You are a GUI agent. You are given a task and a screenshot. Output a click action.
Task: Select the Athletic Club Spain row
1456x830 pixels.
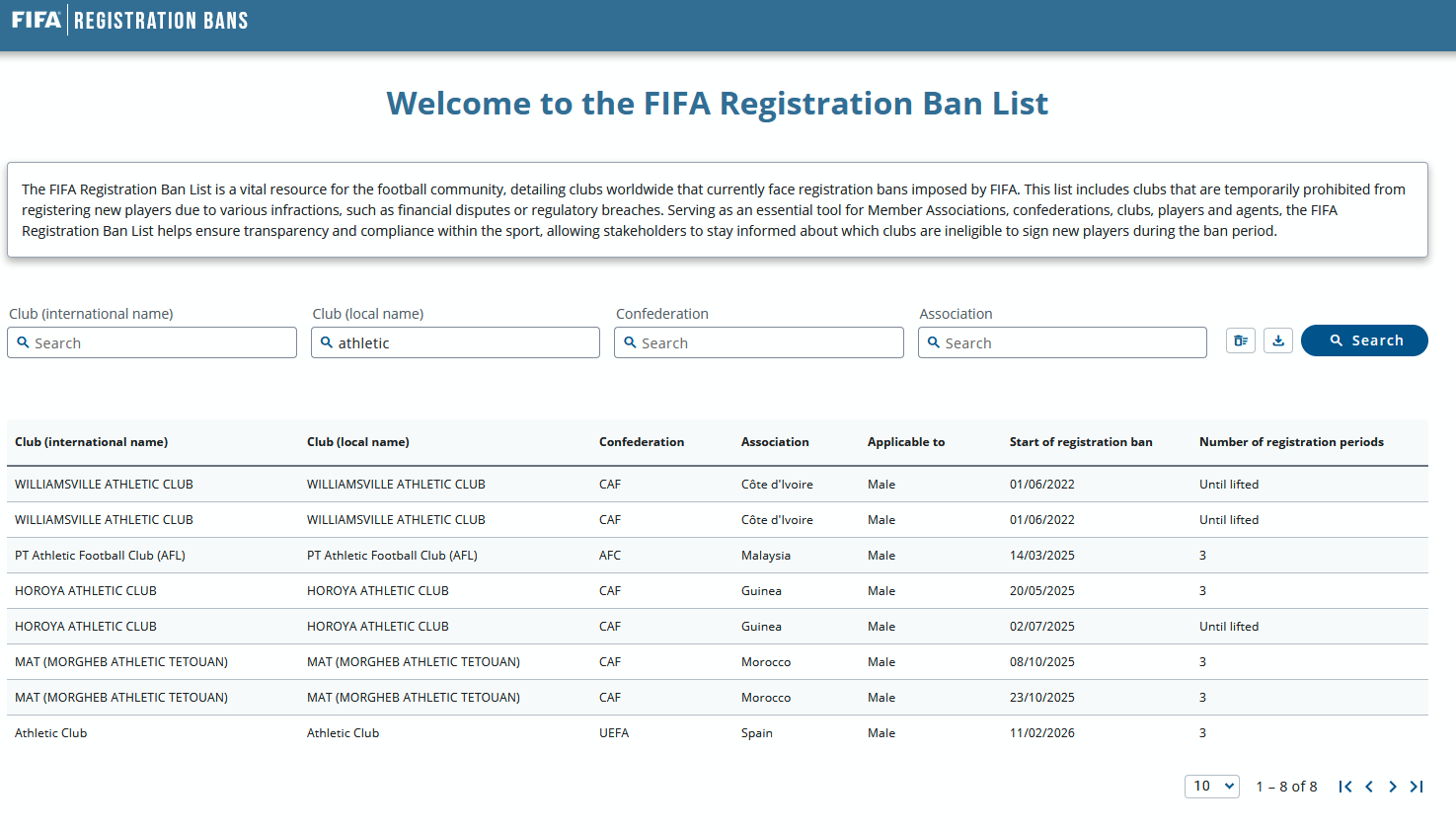(x=51, y=733)
